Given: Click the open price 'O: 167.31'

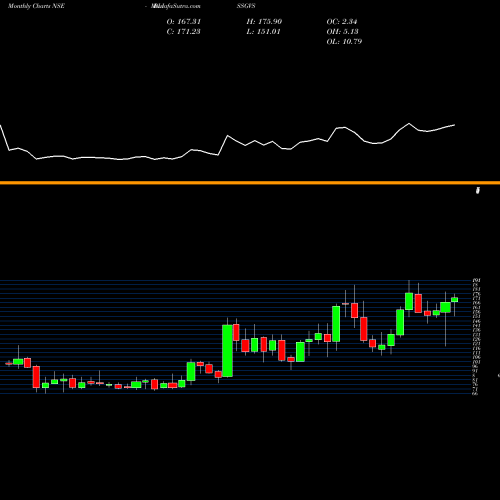Looking at the screenshot, I should click(x=184, y=22).
